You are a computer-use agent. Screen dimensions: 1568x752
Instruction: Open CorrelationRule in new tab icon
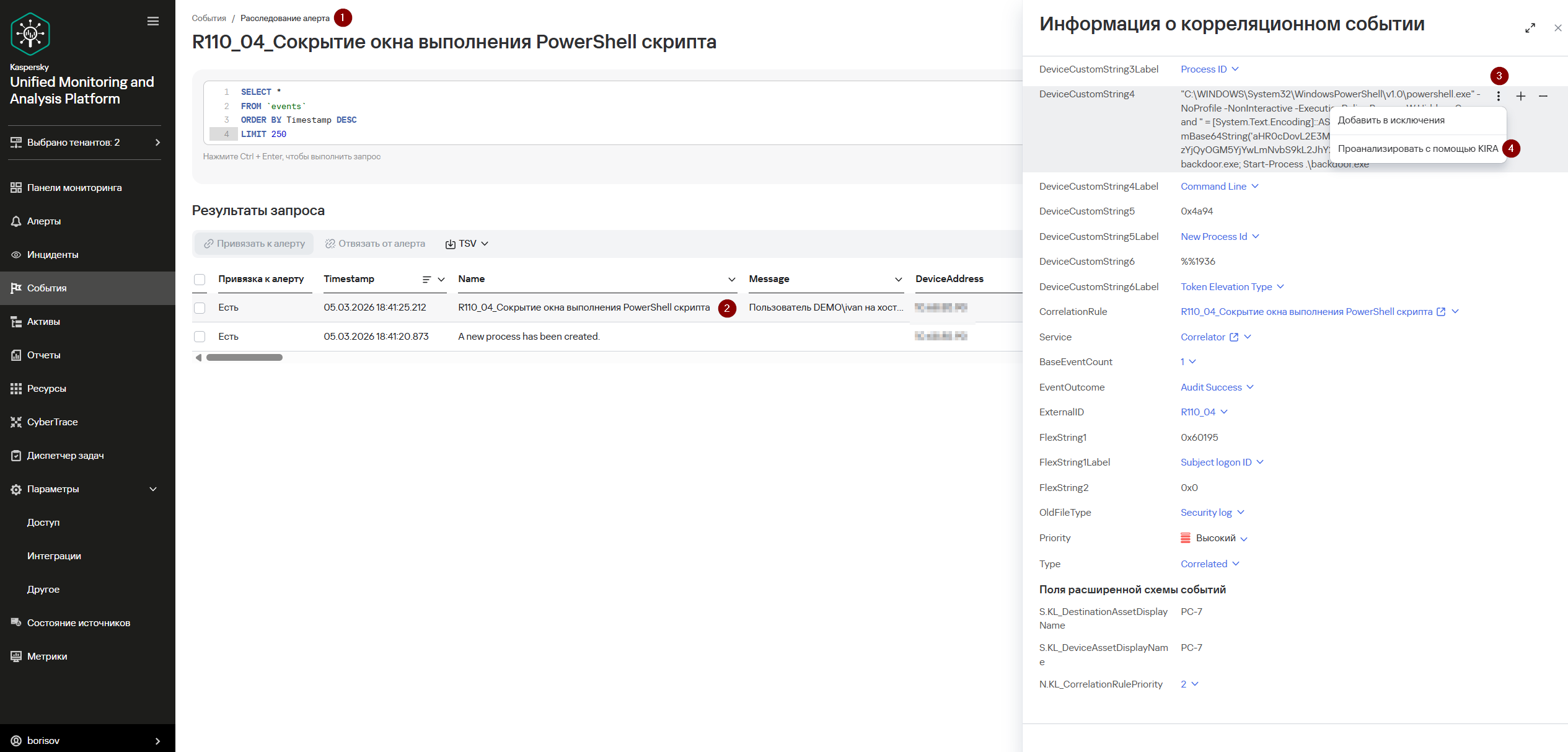coord(1441,312)
